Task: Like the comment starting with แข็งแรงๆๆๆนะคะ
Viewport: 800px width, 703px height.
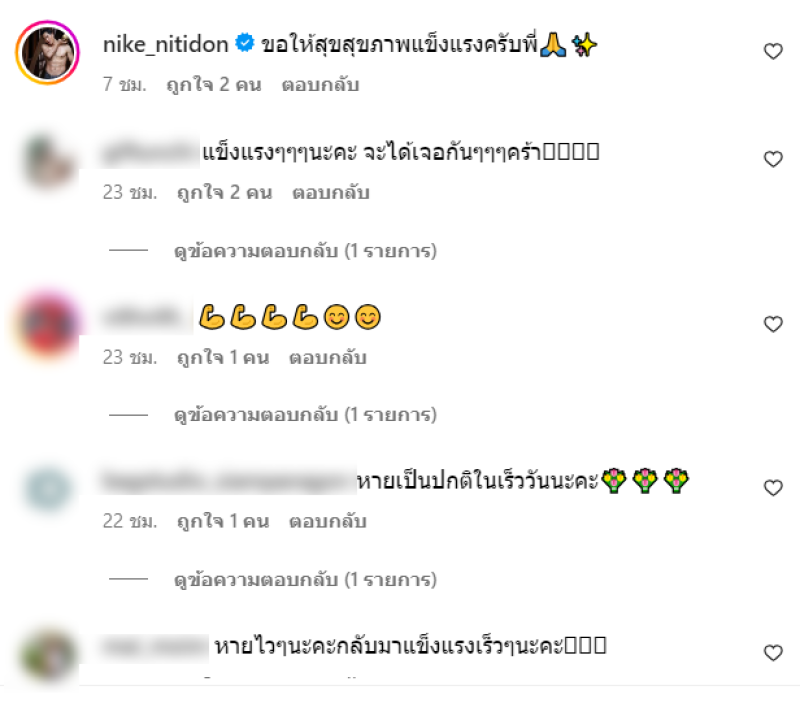Action: 773,159
